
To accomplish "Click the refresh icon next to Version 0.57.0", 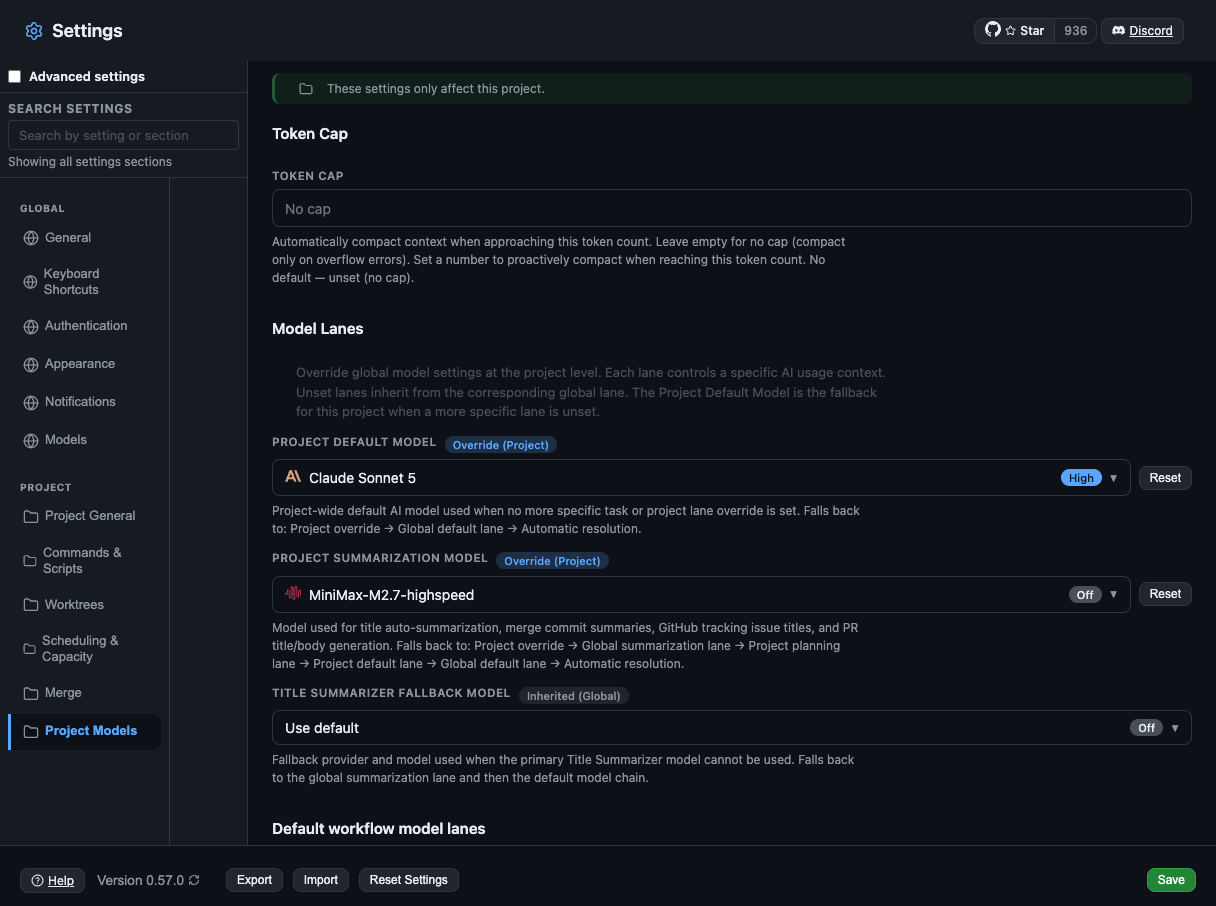I will coord(194,880).
